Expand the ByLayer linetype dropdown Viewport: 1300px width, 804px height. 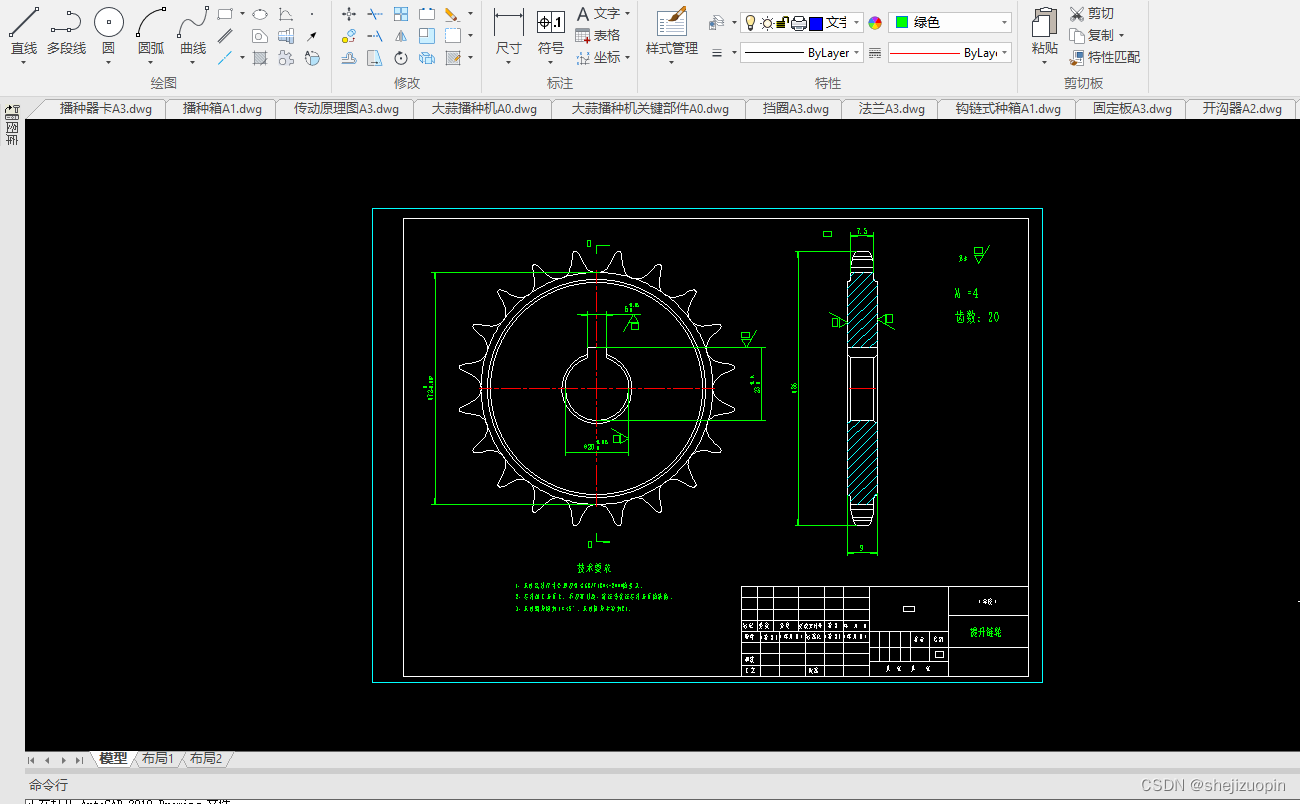tap(802, 53)
